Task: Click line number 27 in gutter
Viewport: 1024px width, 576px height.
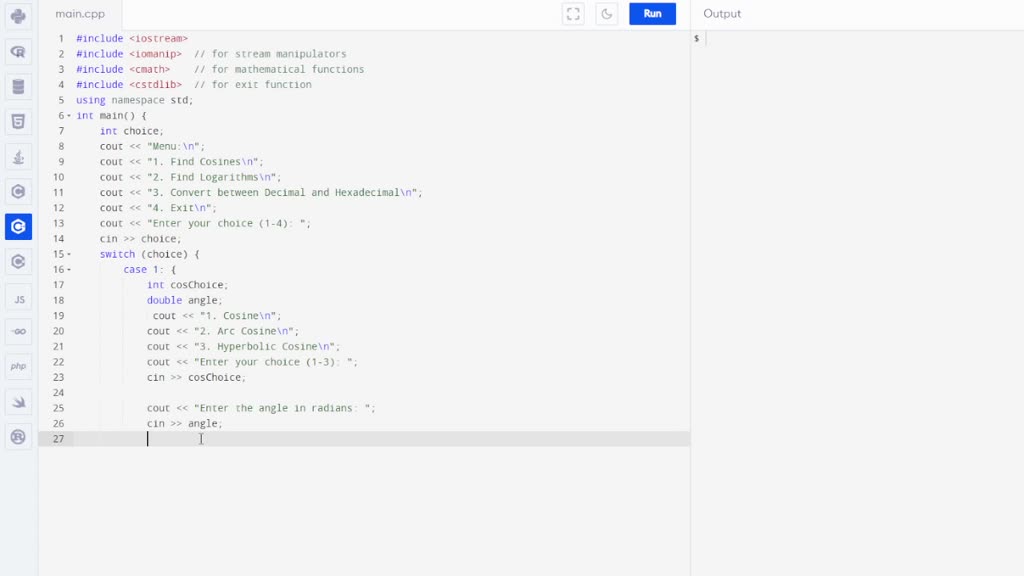Action: click(58, 439)
